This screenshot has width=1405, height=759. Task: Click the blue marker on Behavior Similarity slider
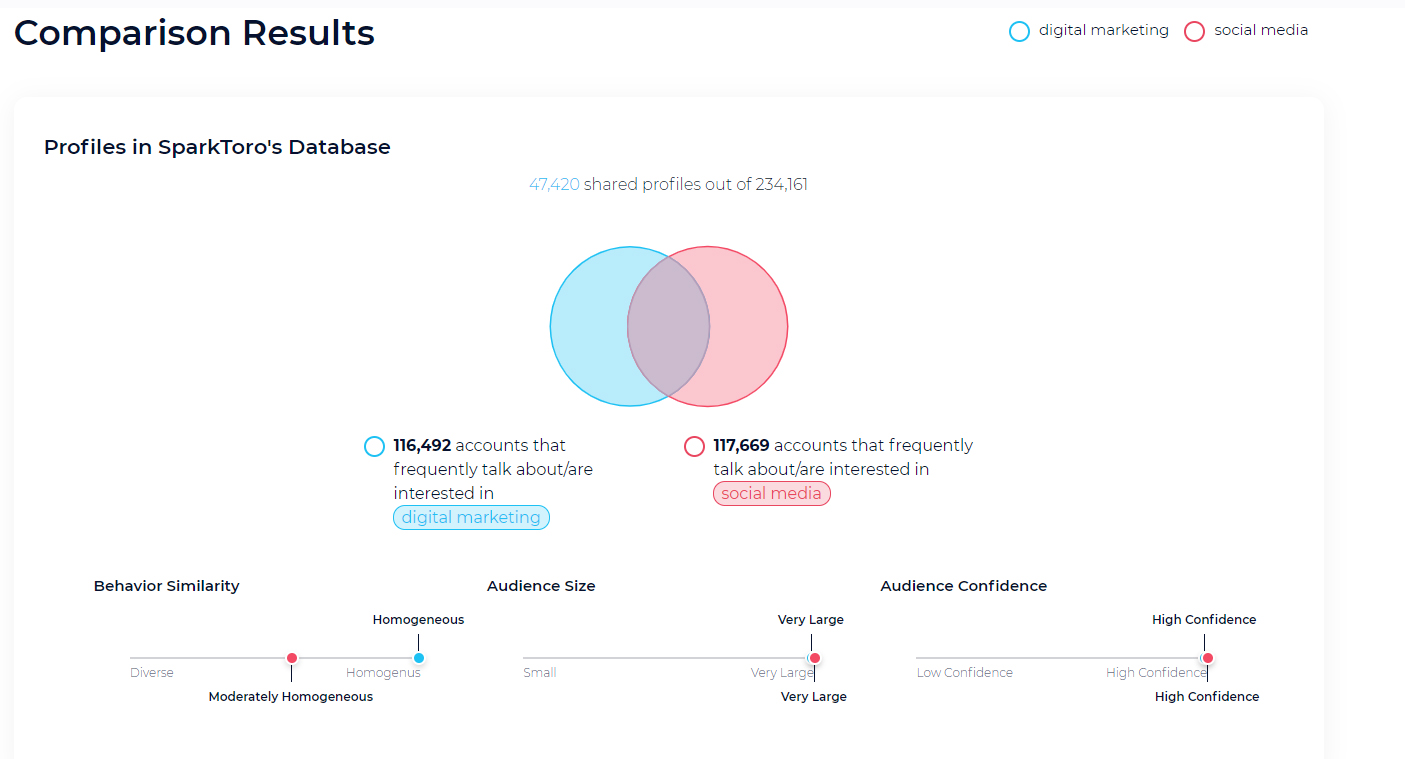[x=419, y=658]
